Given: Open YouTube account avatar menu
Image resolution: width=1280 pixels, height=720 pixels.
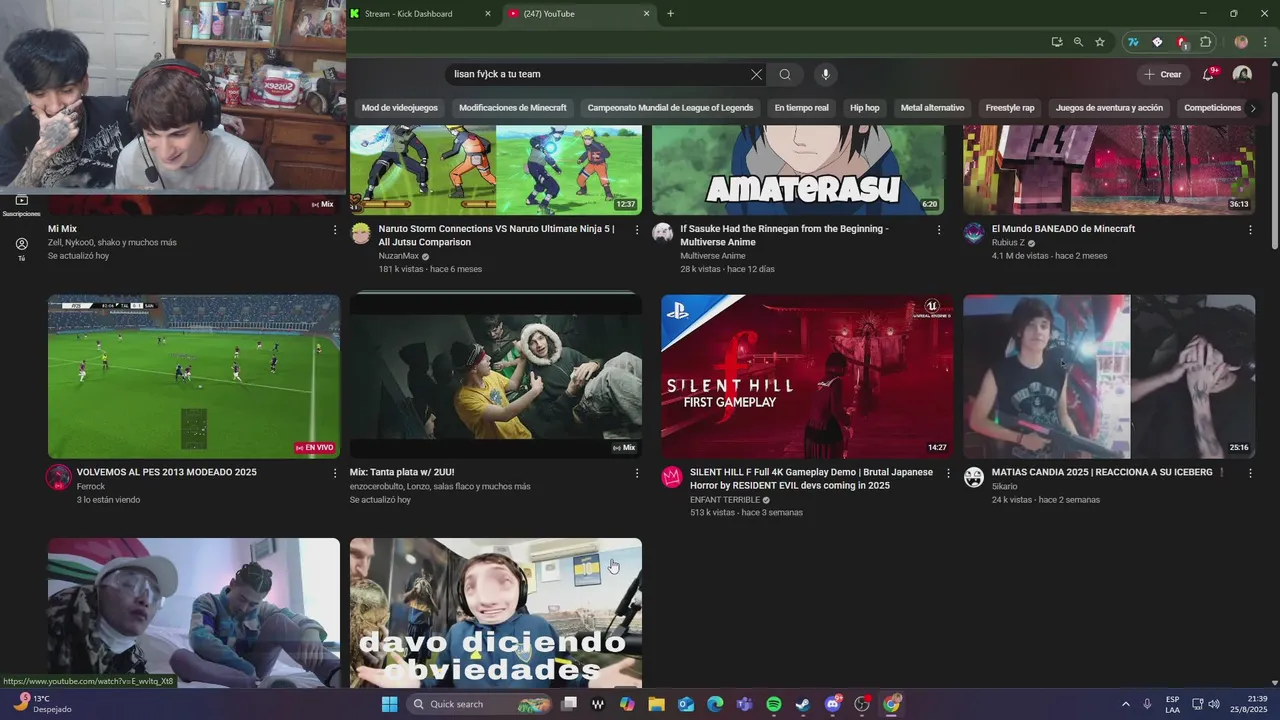Looking at the screenshot, I should [x=1242, y=74].
